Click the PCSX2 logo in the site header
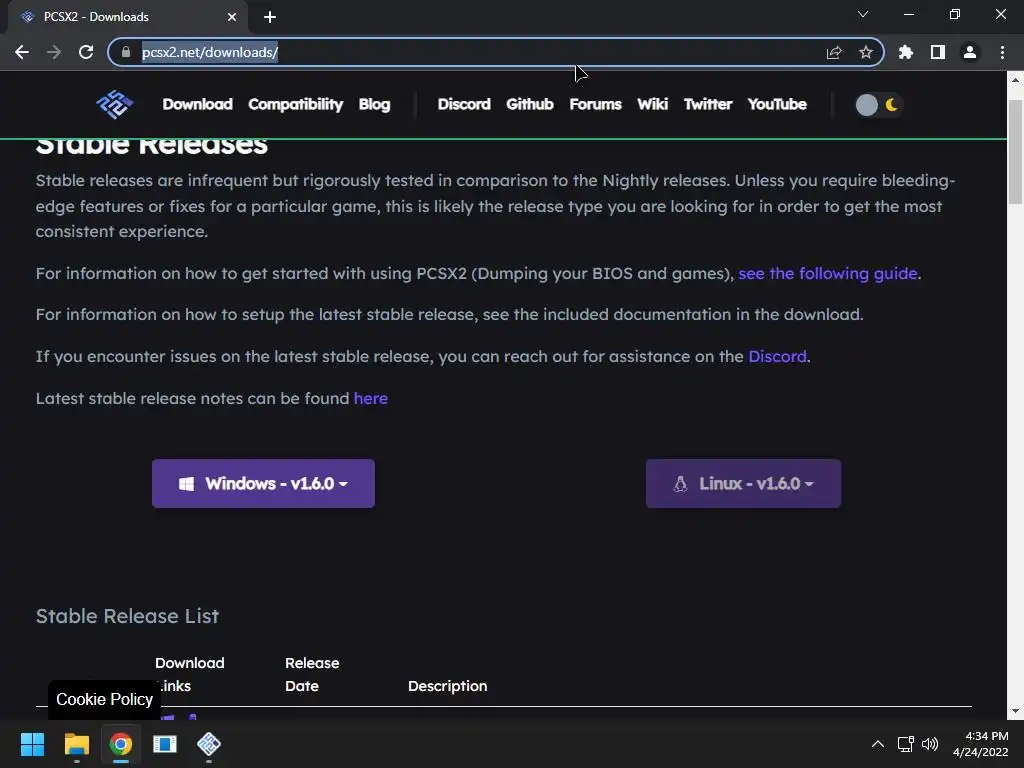The height and width of the screenshot is (768, 1024). (114, 104)
